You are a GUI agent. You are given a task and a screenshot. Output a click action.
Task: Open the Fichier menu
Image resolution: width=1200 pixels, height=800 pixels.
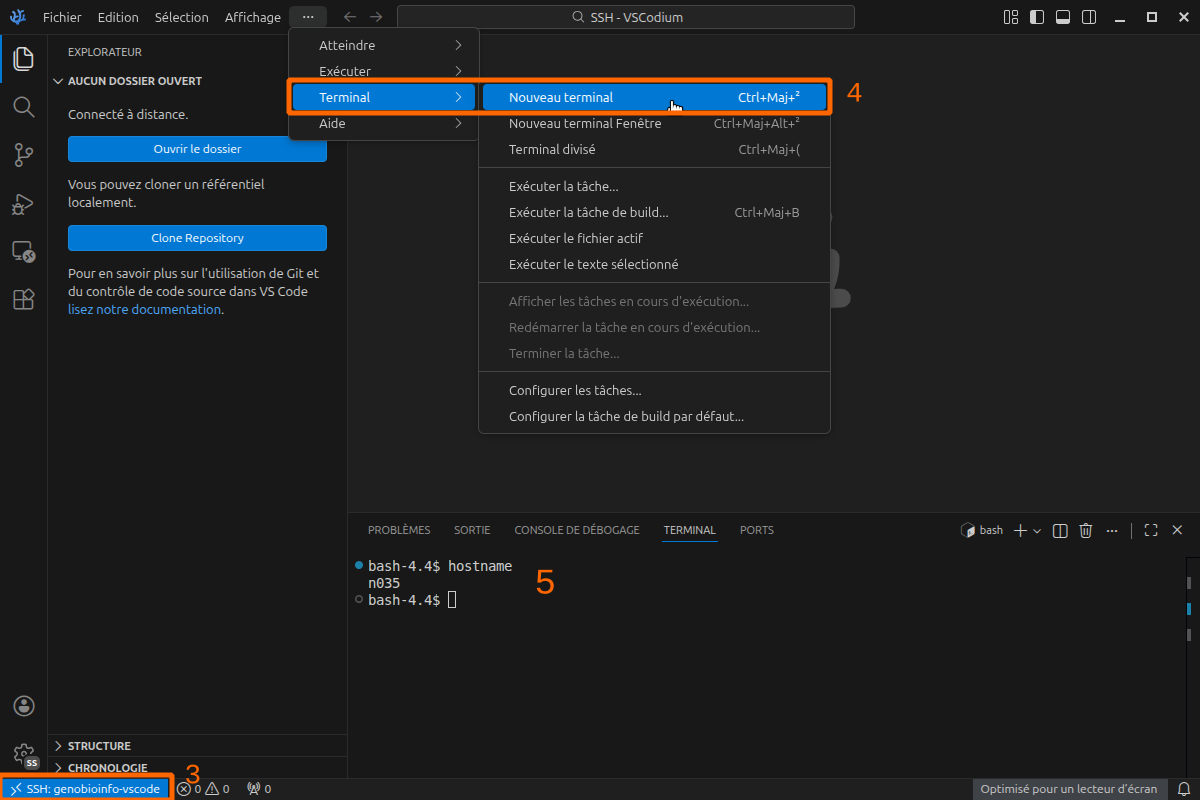[x=62, y=17]
